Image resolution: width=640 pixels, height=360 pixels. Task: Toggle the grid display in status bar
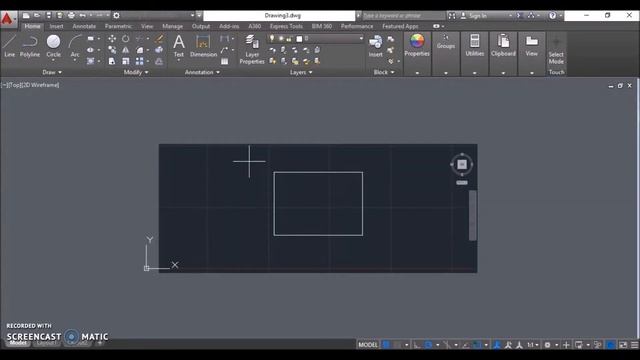(386, 345)
